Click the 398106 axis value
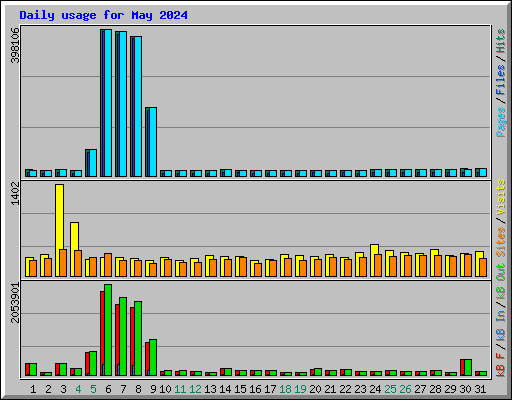 point(15,45)
